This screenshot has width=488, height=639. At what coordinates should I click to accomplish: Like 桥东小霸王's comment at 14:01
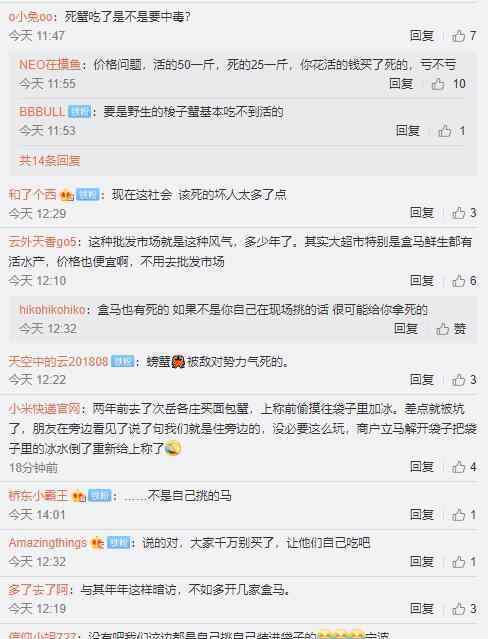[x=464, y=515]
